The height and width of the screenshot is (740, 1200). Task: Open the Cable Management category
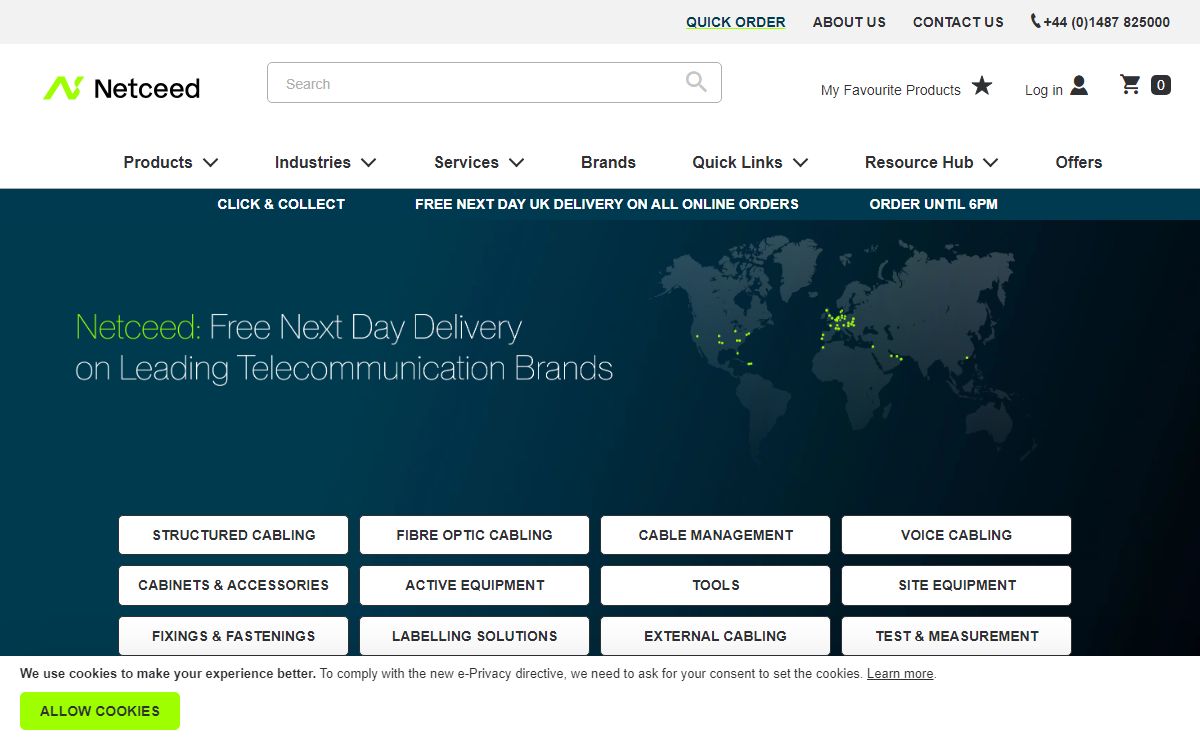(716, 535)
